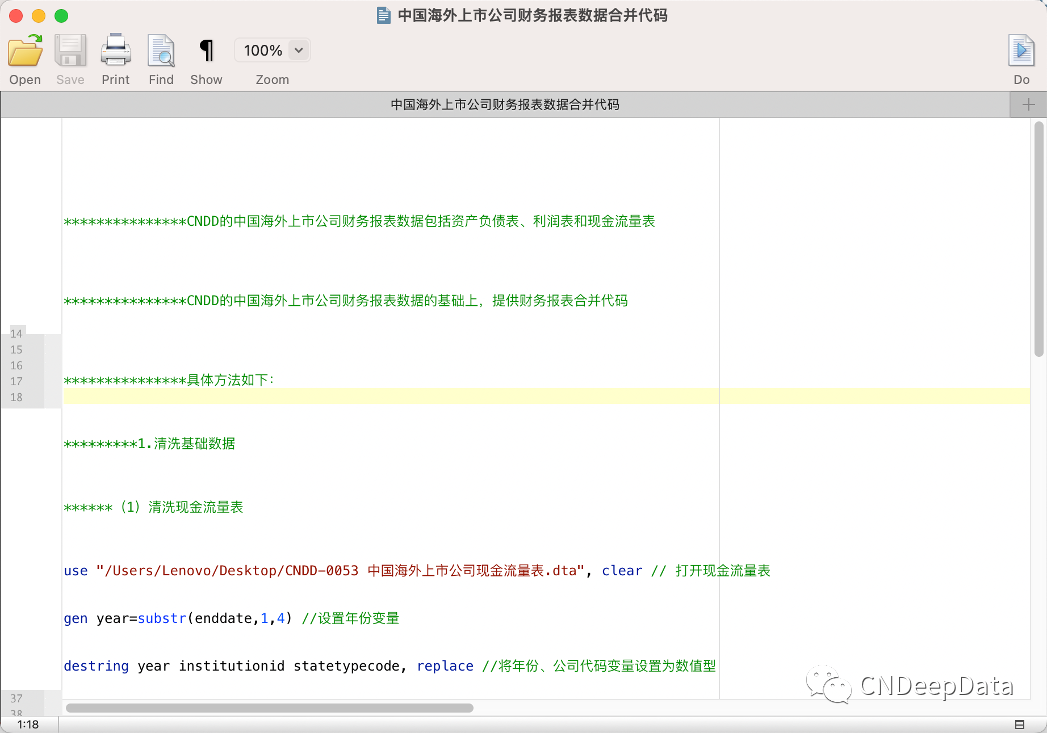Click the comment line 具体方法如下
The width and height of the screenshot is (1048, 734).
(169, 380)
